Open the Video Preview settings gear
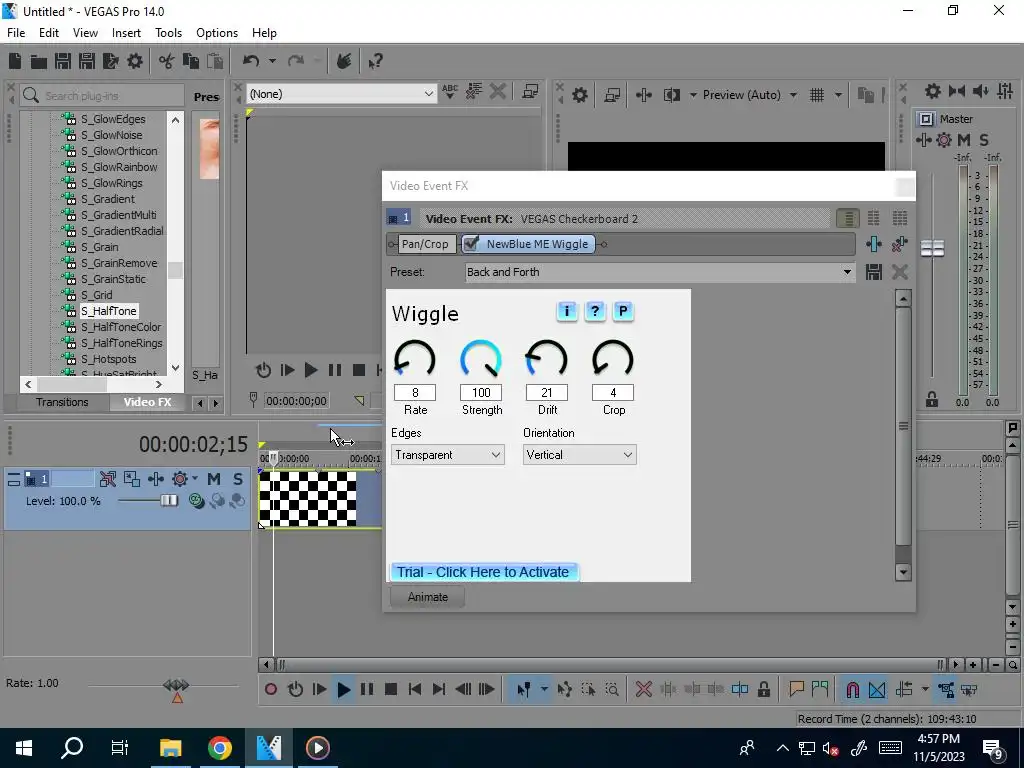Image resolution: width=1024 pixels, height=768 pixels. (x=579, y=95)
